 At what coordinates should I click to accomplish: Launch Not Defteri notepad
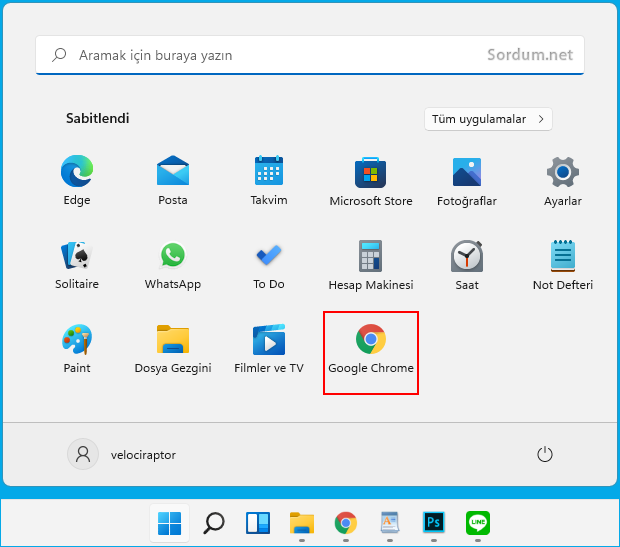click(x=563, y=266)
